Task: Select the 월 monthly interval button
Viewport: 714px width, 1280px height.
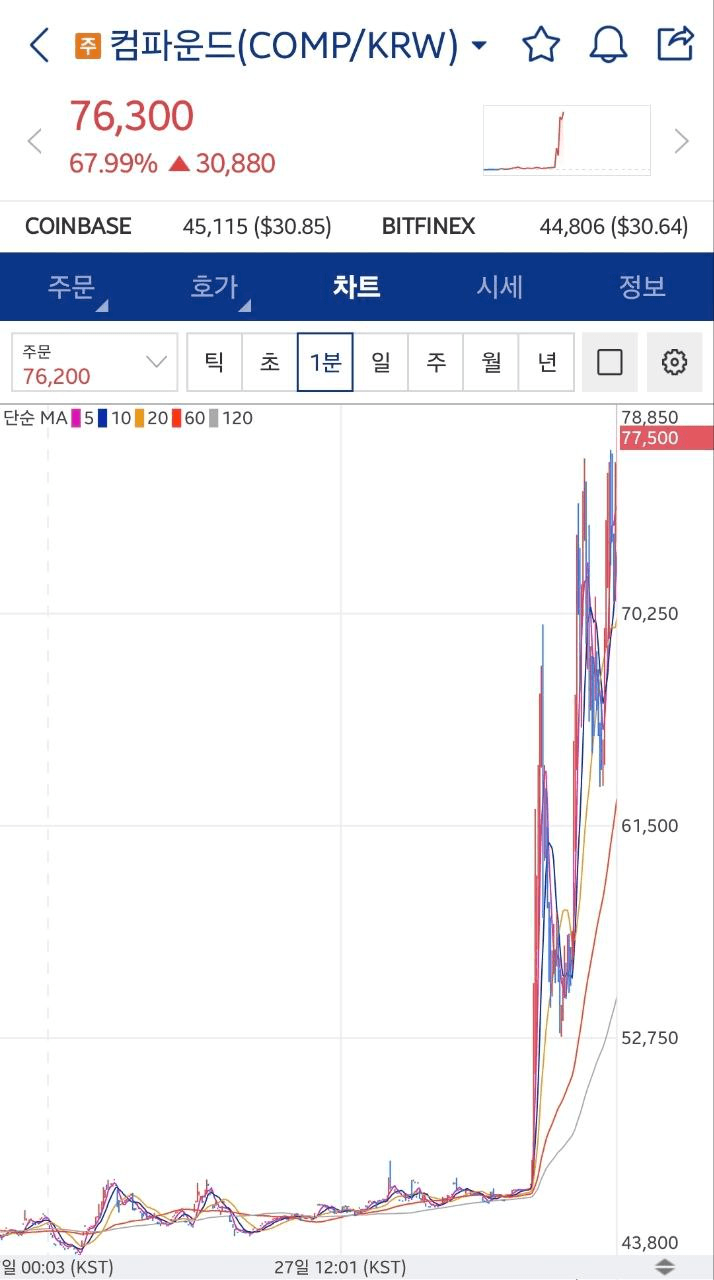Action: [x=492, y=362]
